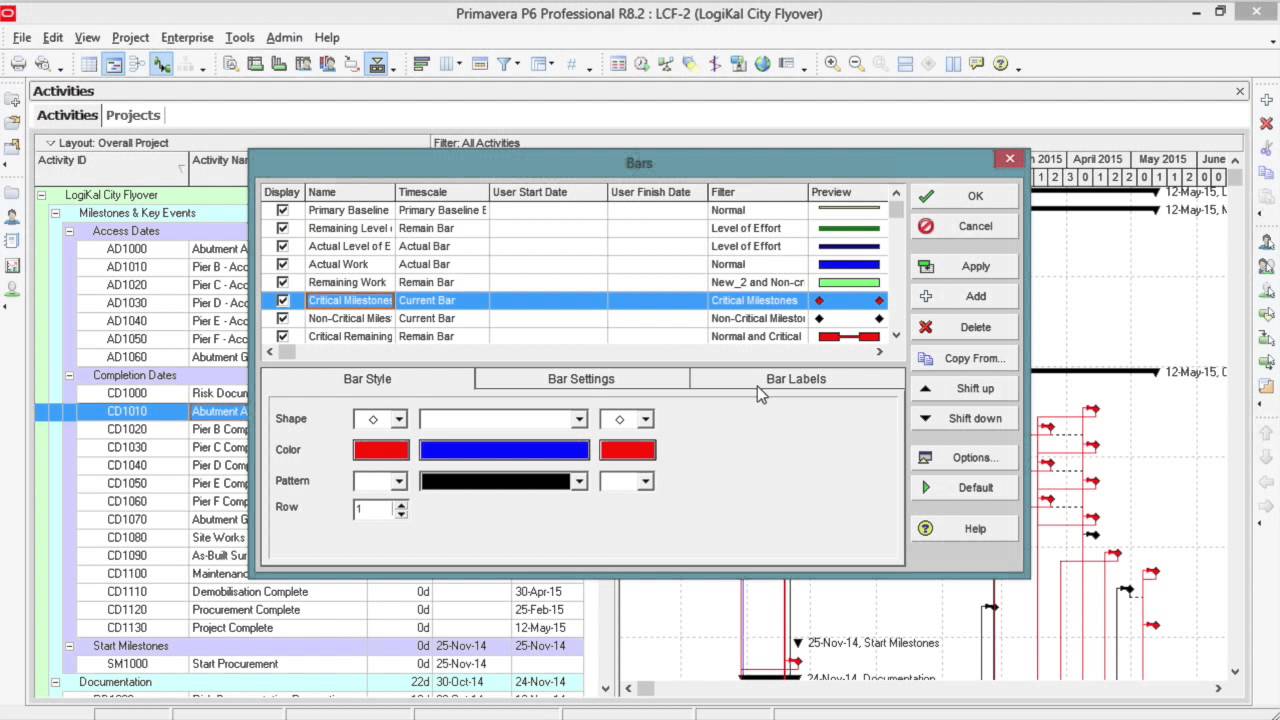Click the Progress Spotlight highlighter icon

click(x=690, y=64)
